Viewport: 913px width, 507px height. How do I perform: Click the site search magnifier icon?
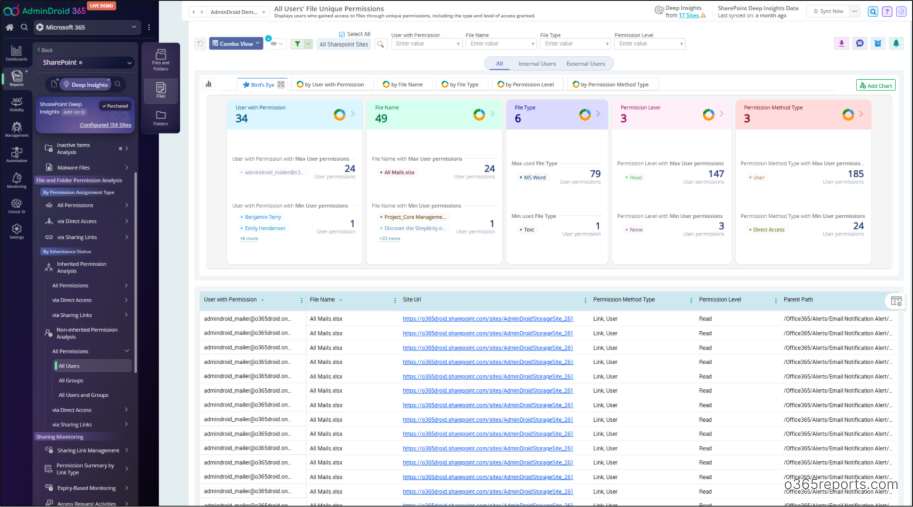(380, 44)
